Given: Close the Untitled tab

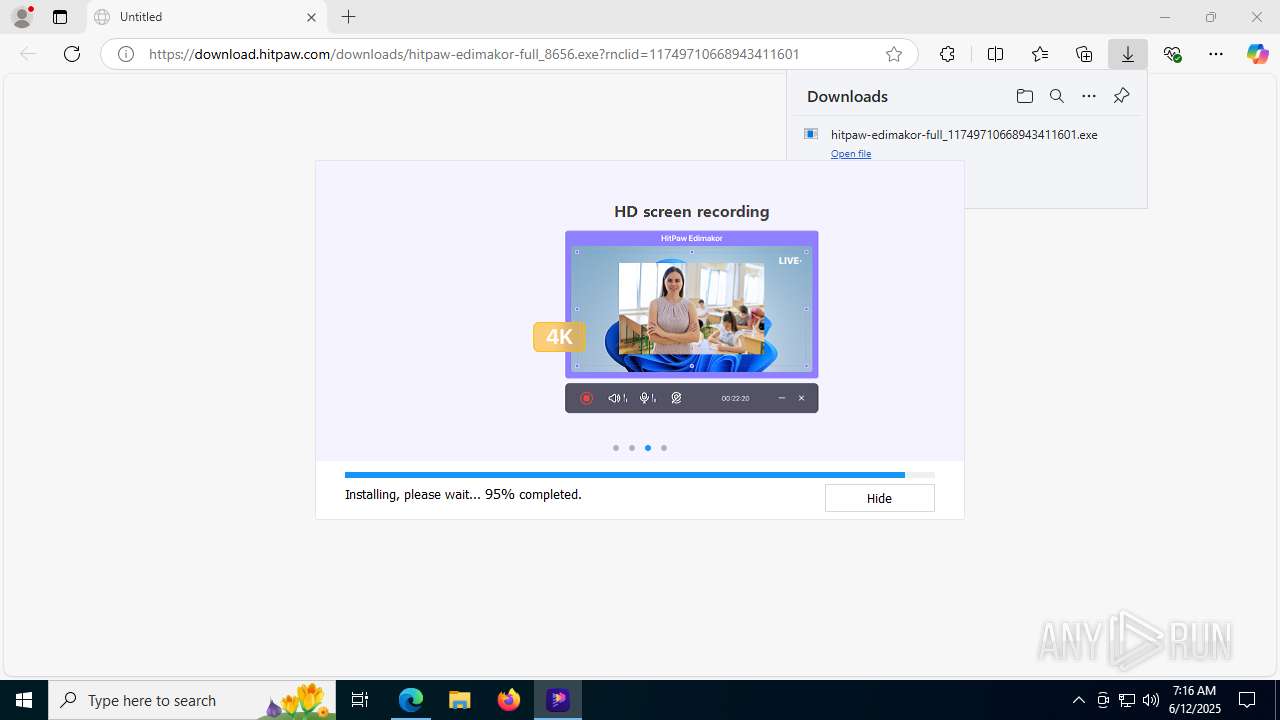Looking at the screenshot, I should [x=311, y=17].
